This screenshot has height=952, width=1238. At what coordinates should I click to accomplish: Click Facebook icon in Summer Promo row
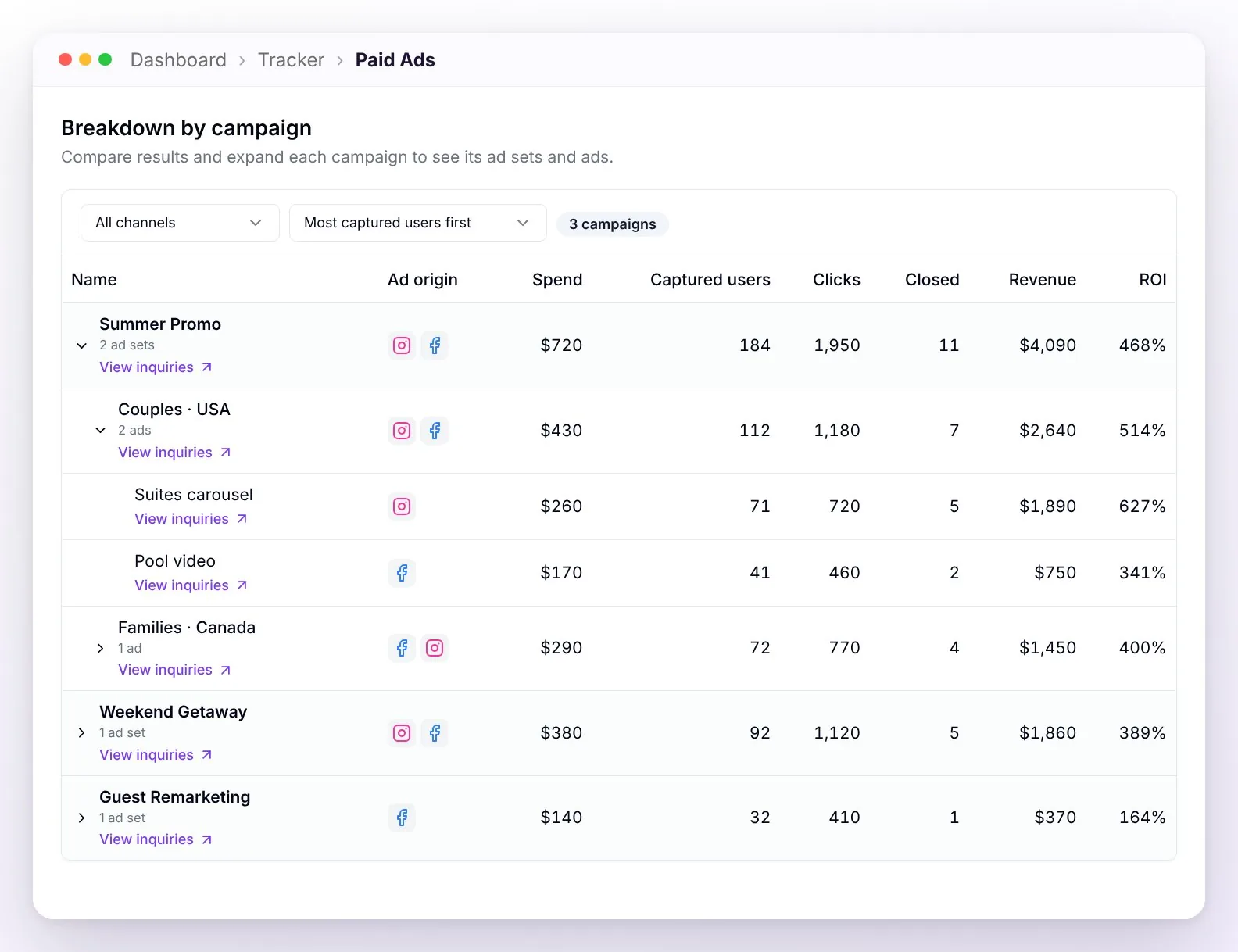tap(435, 345)
